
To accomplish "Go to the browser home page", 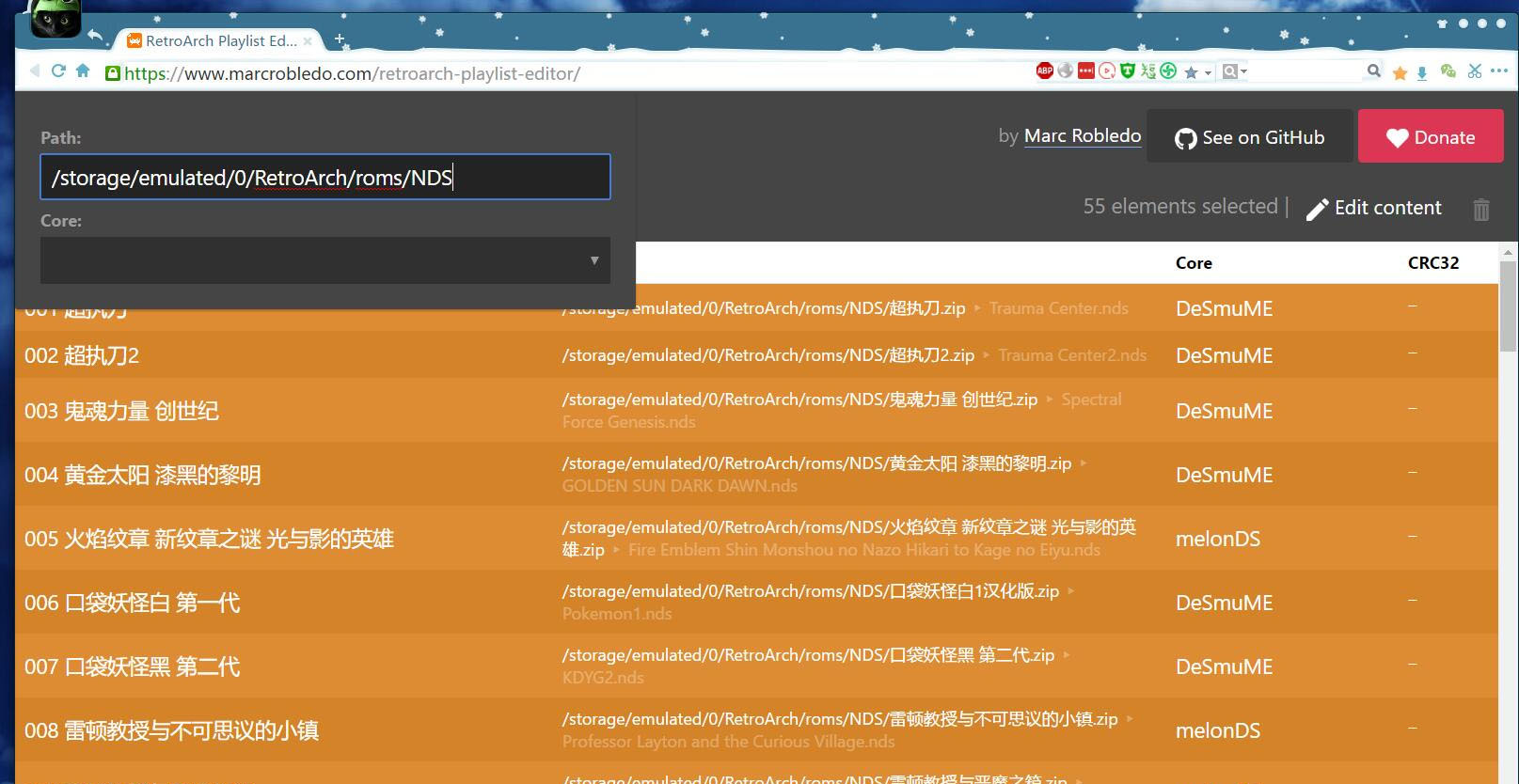I will pos(83,71).
